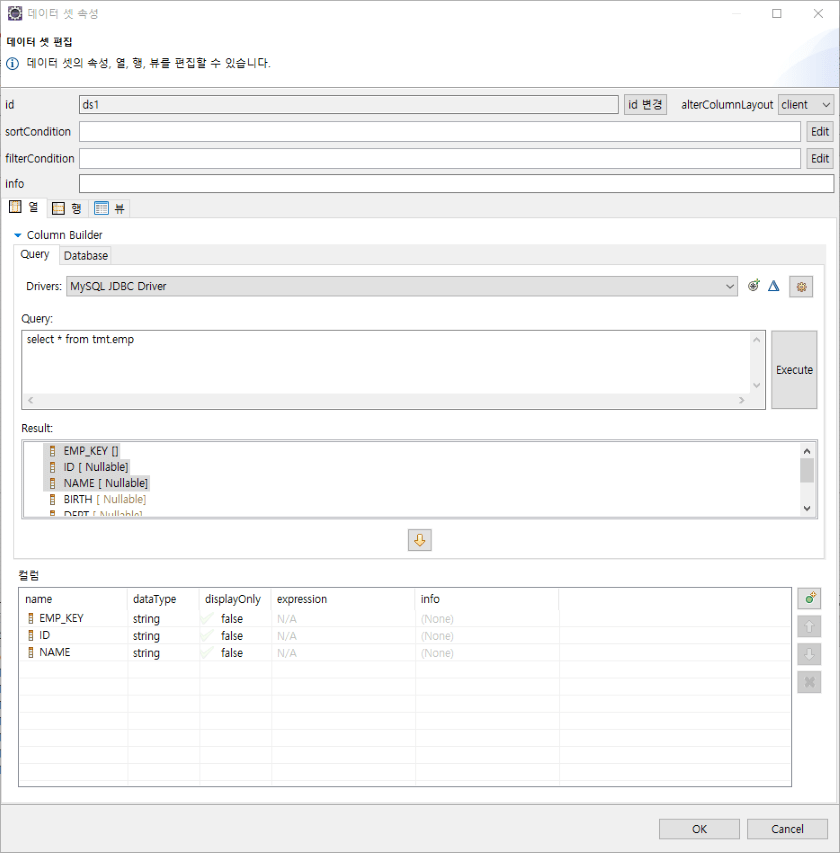This screenshot has height=853, width=840.
Task: Toggle displayOnly checkbox for NAME row
Action: click(x=207, y=653)
